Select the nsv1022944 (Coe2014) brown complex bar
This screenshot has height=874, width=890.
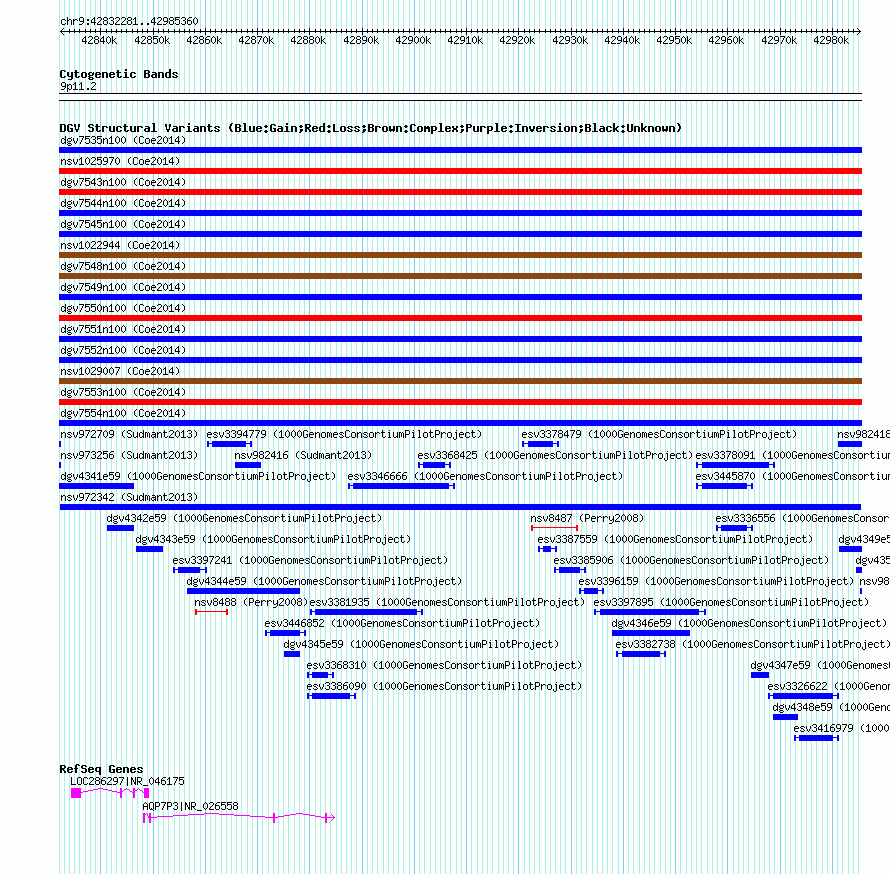click(x=460, y=255)
